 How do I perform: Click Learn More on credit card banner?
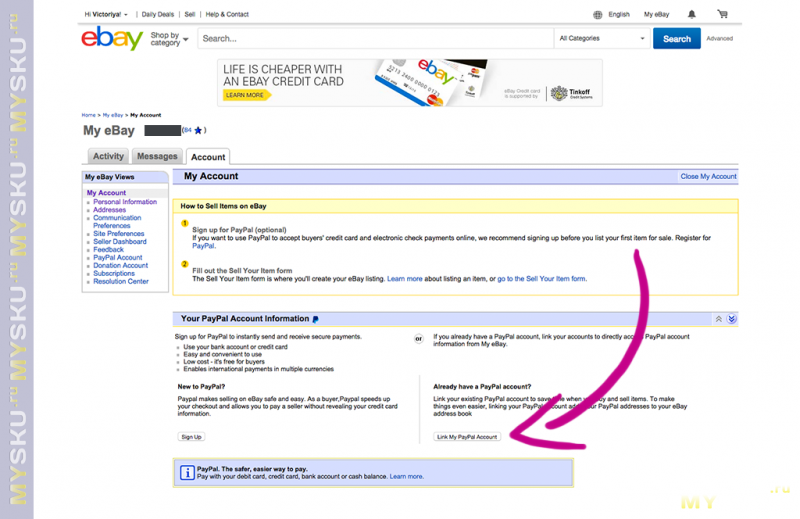(x=246, y=95)
